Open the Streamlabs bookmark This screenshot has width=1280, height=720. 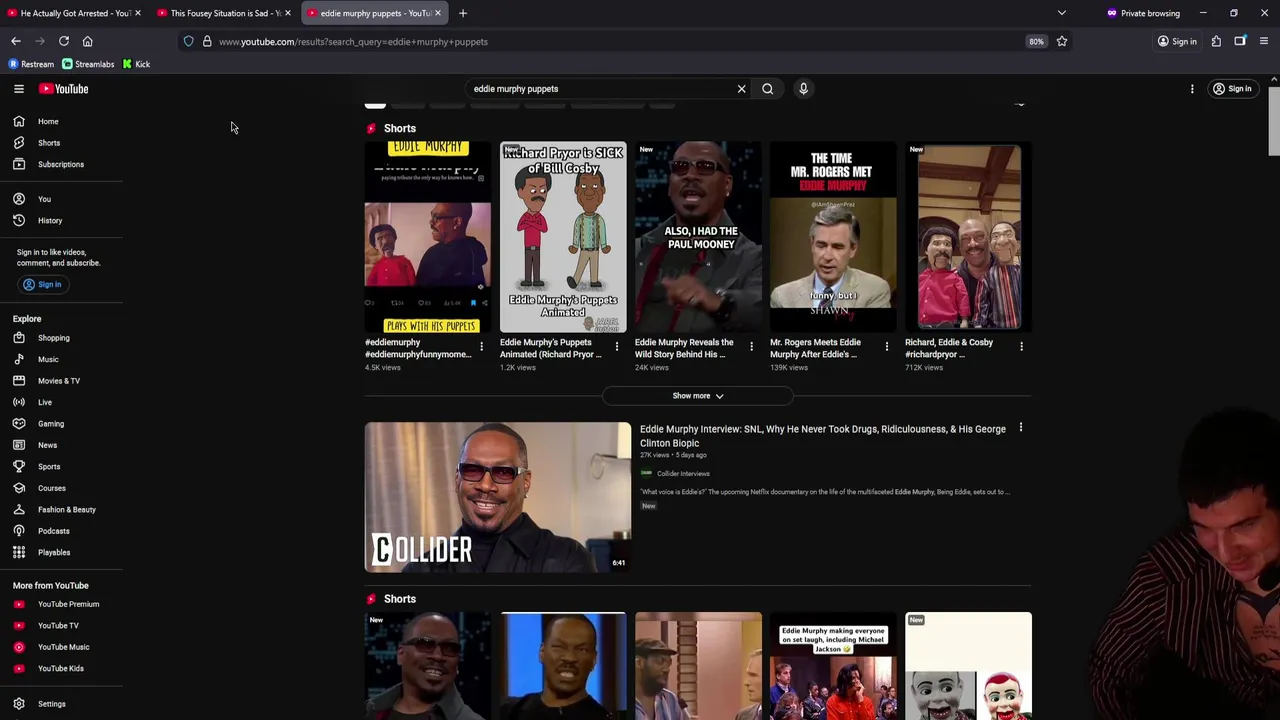click(88, 64)
